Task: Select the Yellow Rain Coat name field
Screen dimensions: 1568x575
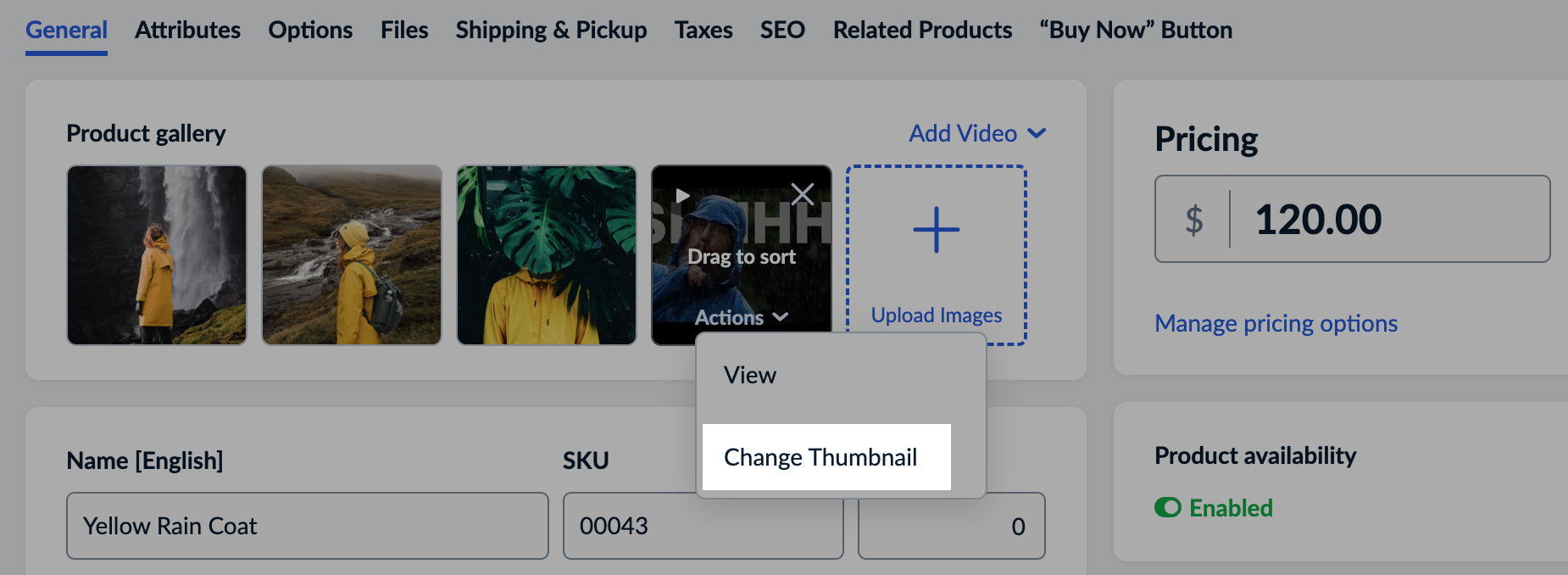Action: point(308,526)
